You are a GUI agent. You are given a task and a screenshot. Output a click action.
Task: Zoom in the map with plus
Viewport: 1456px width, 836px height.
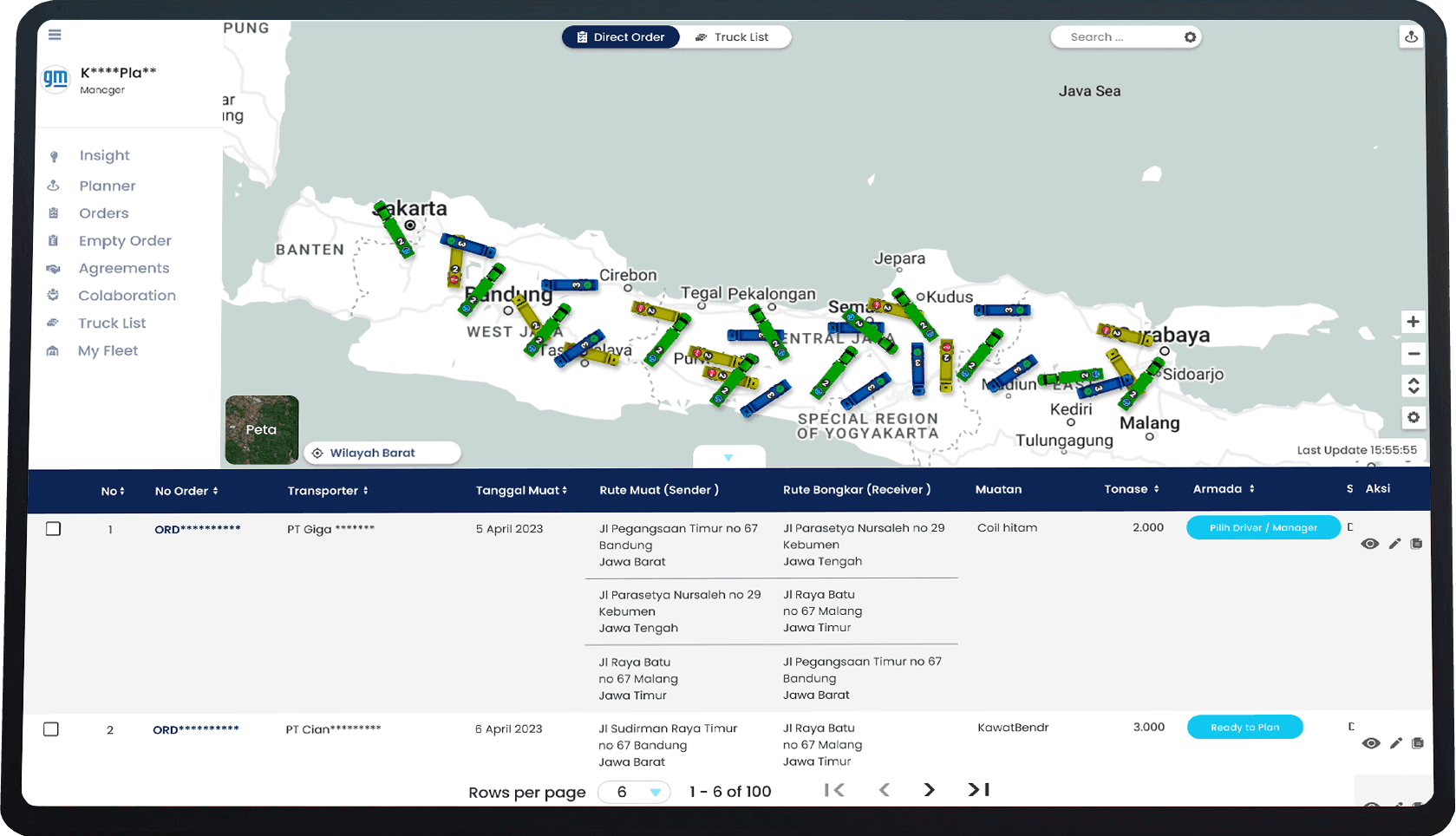pos(1414,322)
